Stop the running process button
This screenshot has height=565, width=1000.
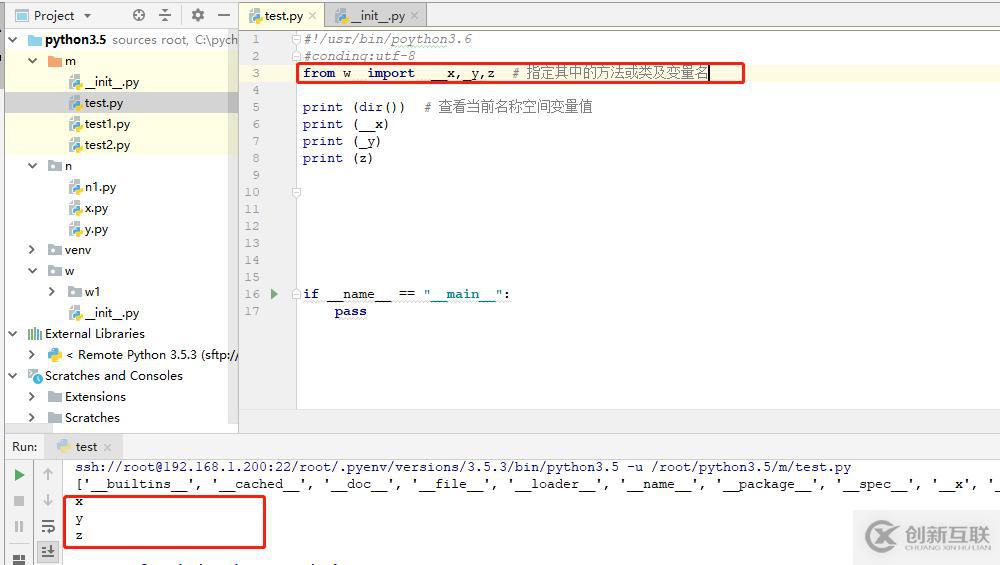pos(19,501)
